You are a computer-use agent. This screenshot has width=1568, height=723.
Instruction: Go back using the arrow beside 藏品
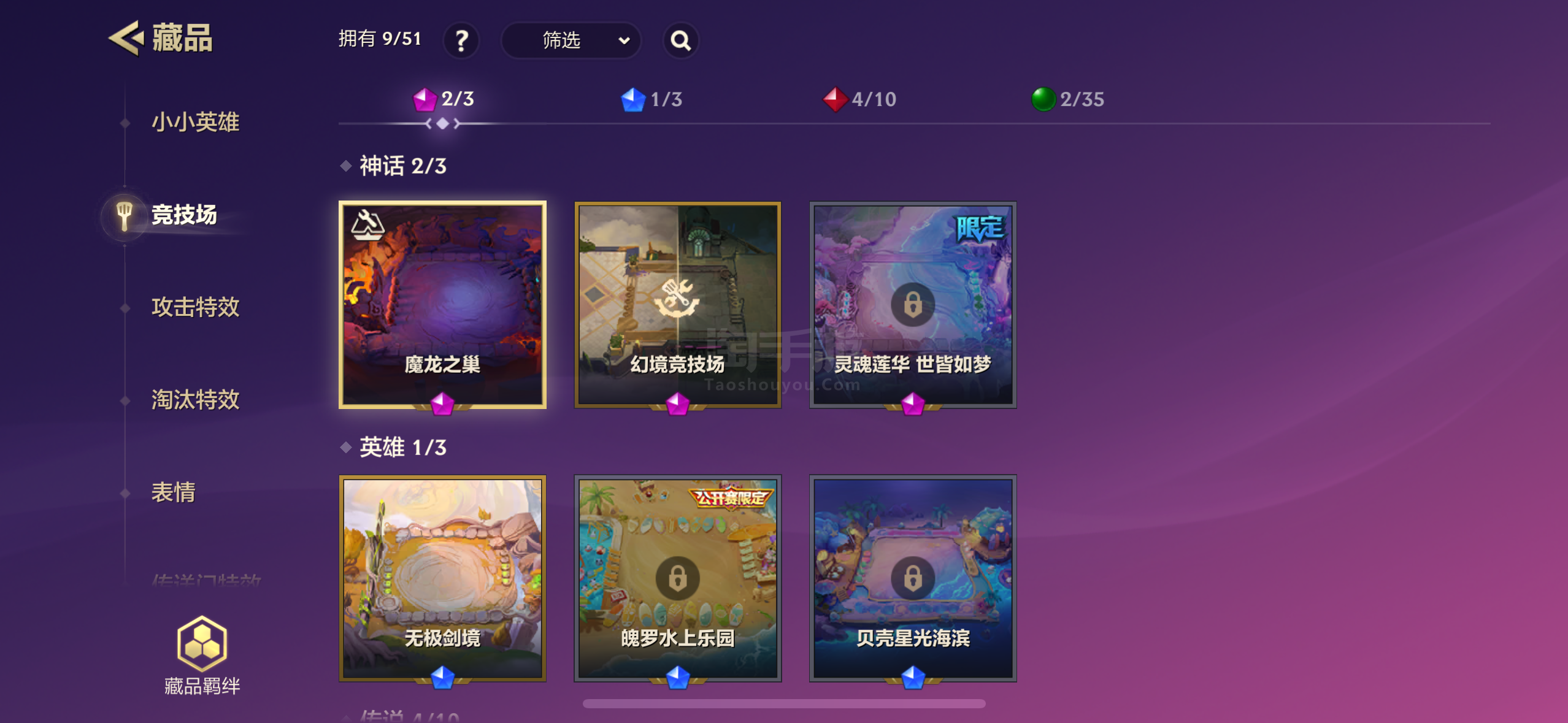point(126,38)
